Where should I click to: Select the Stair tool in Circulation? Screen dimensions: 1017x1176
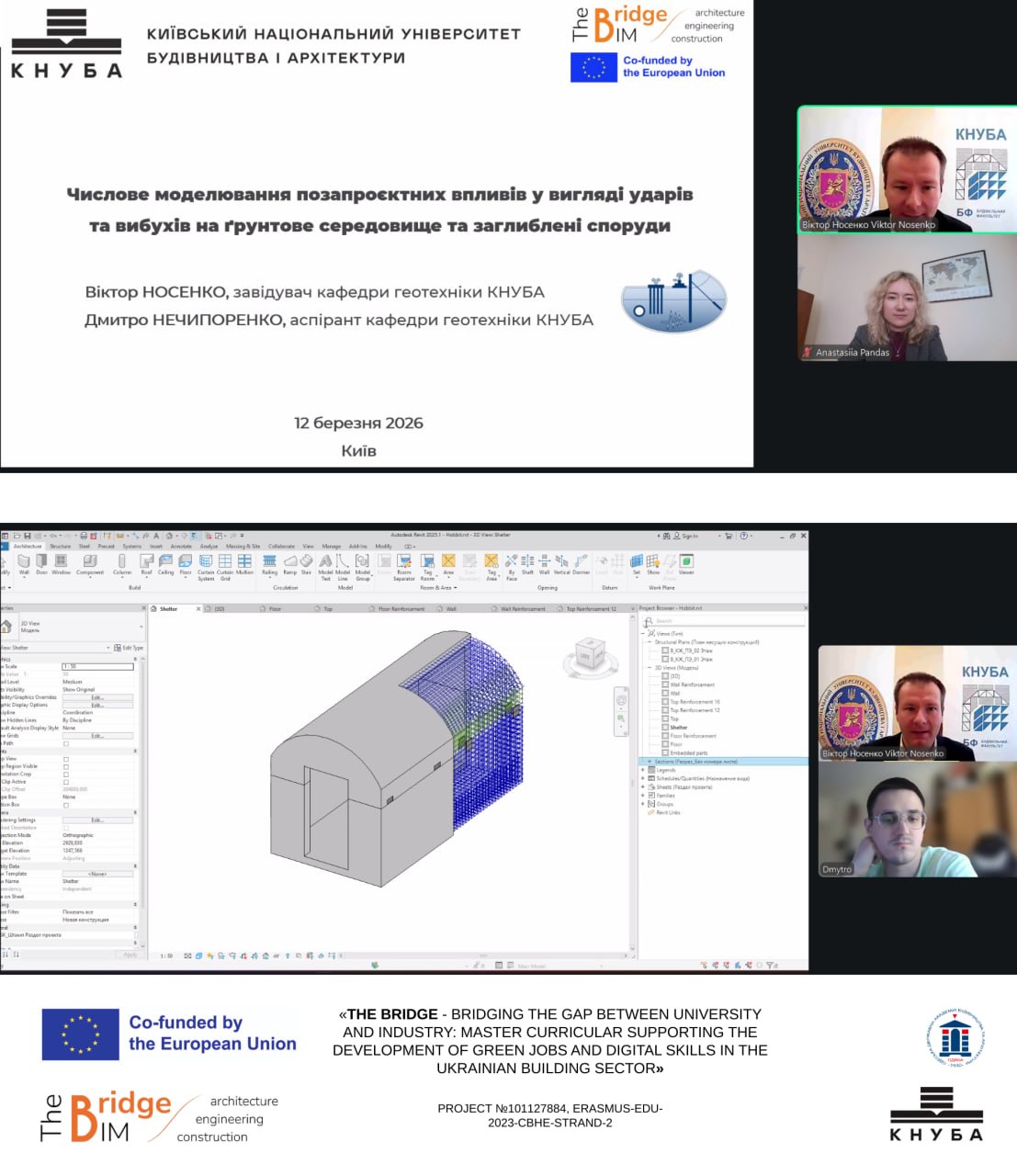click(306, 564)
